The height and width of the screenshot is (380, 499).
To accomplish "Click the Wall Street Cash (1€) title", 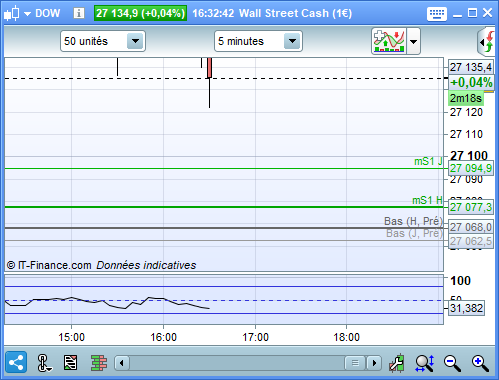I will (x=295, y=13).
